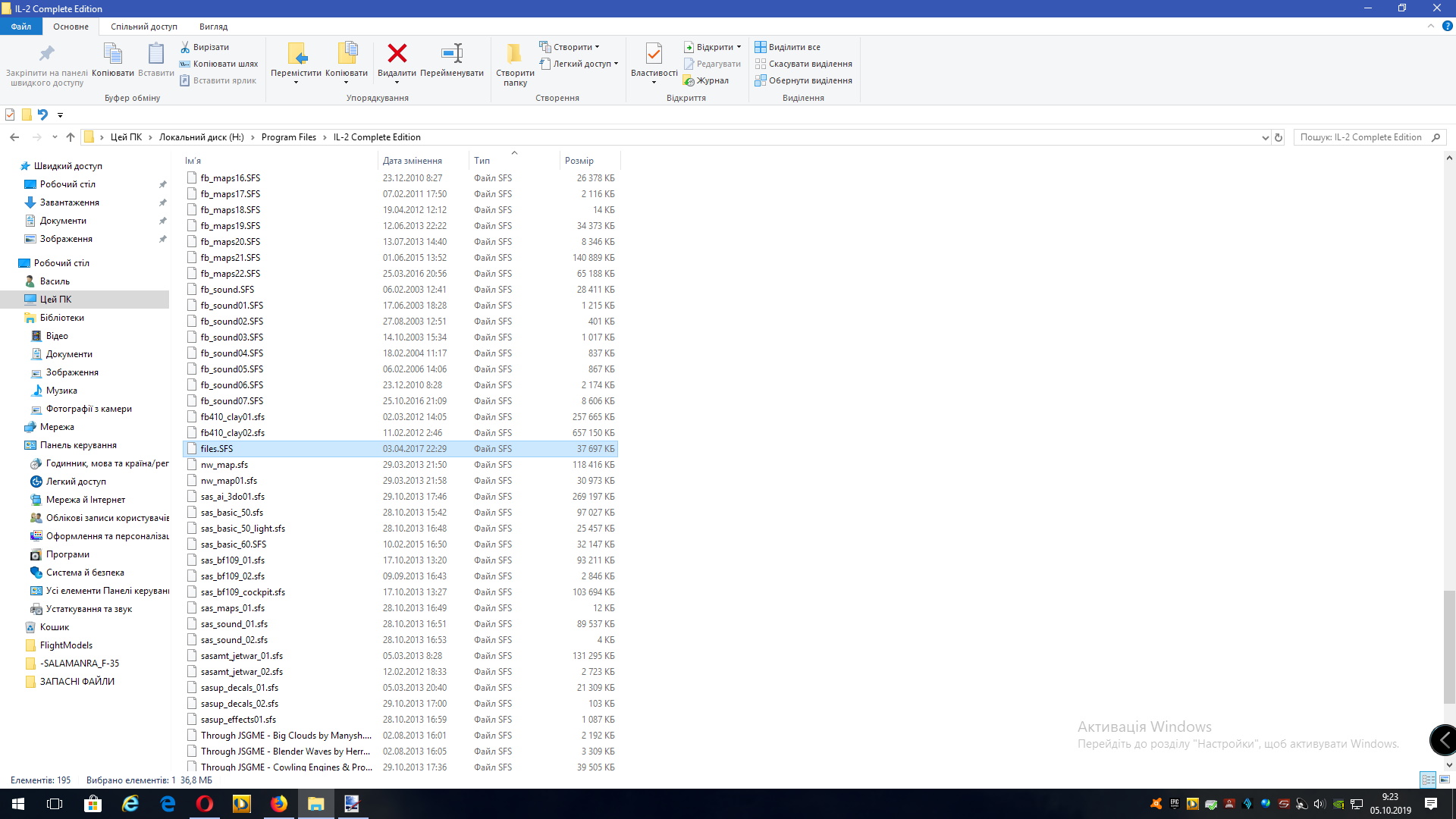1456x819 pixels.
Task: Click the Cut (Вирізати) scissors icon
Action: click(x=185, y=47)
